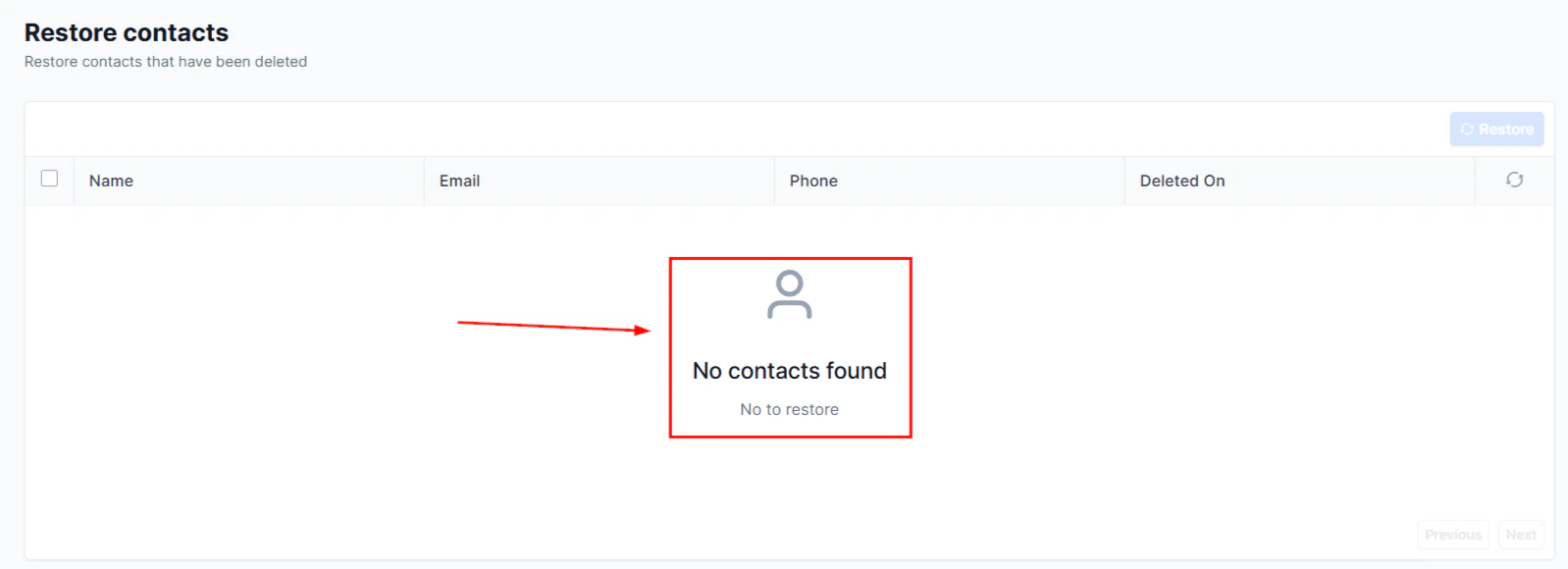Toggle the select-all checkbox in the table header
1568x569 pixels.
click(x=48, y=179)
